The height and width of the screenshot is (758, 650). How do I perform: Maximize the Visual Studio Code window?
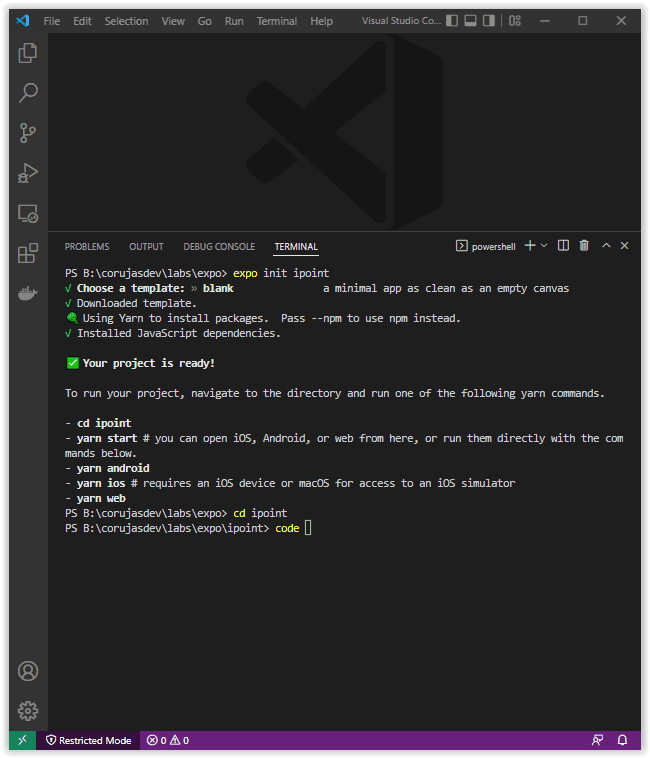582,21
